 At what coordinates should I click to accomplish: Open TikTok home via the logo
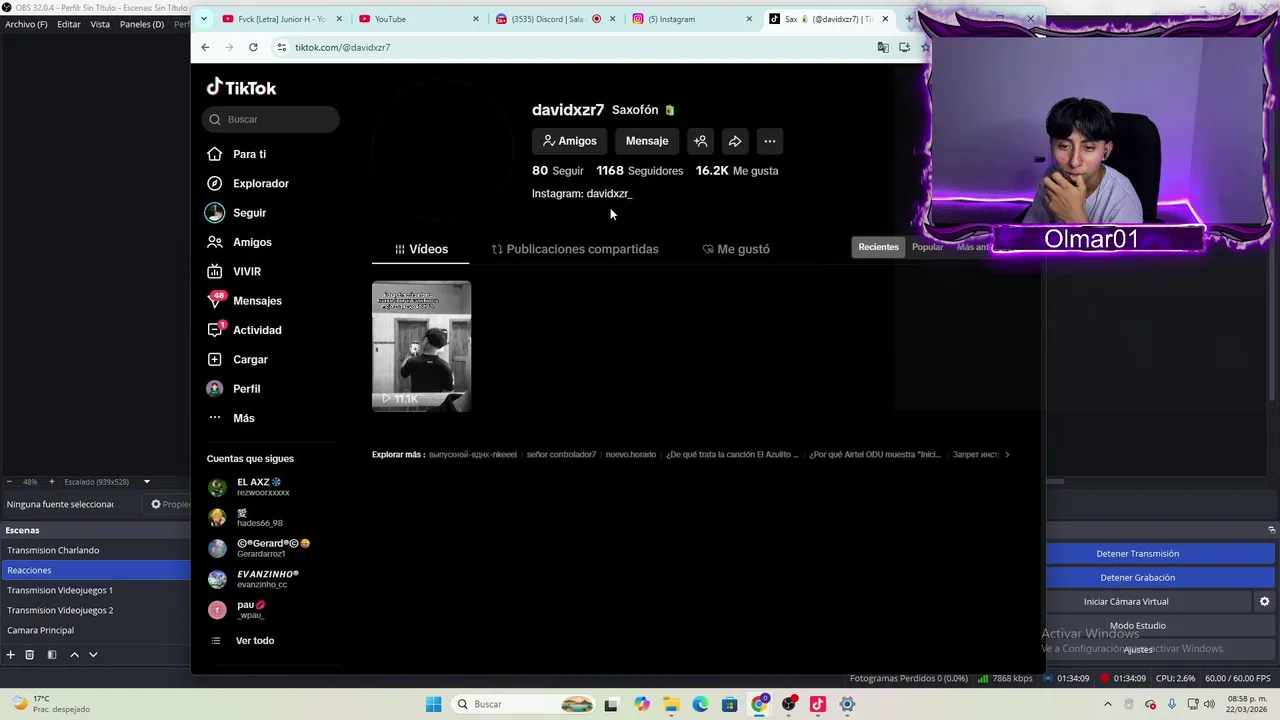(x=241, y=88)
